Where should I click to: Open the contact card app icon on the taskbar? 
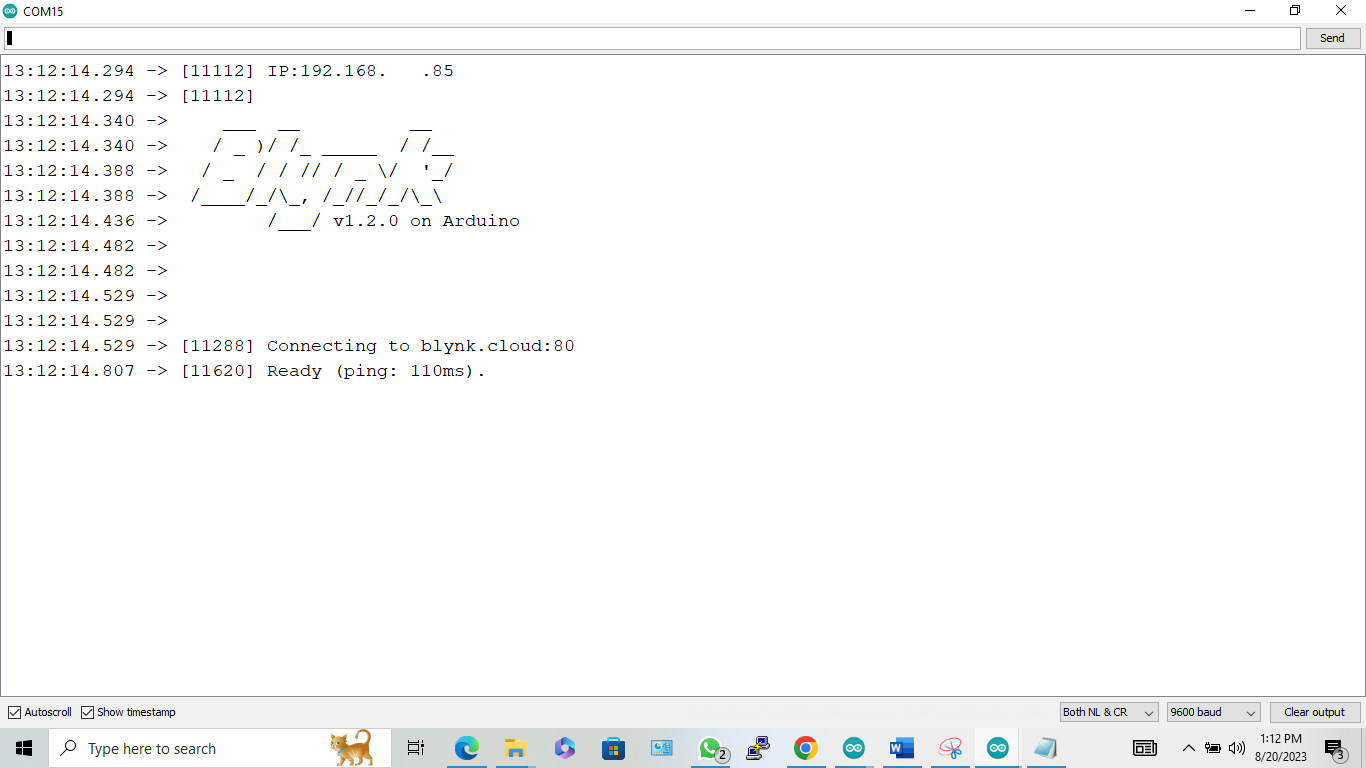point(662,748)
